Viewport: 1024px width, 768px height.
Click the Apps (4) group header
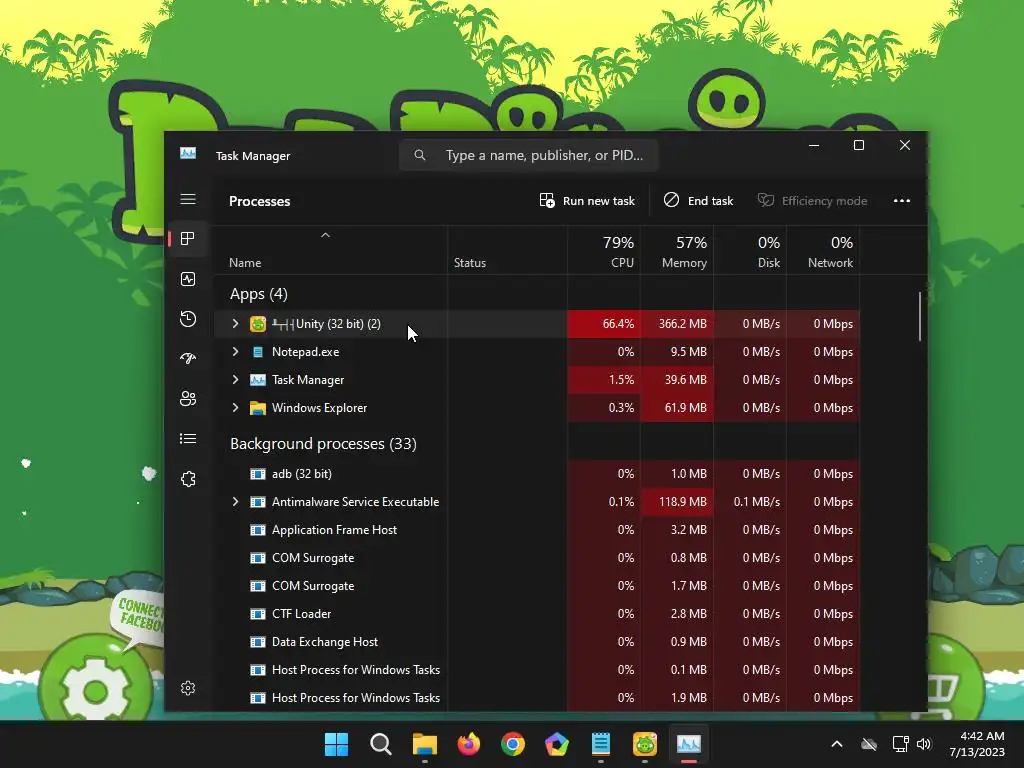tap(259, 295)
